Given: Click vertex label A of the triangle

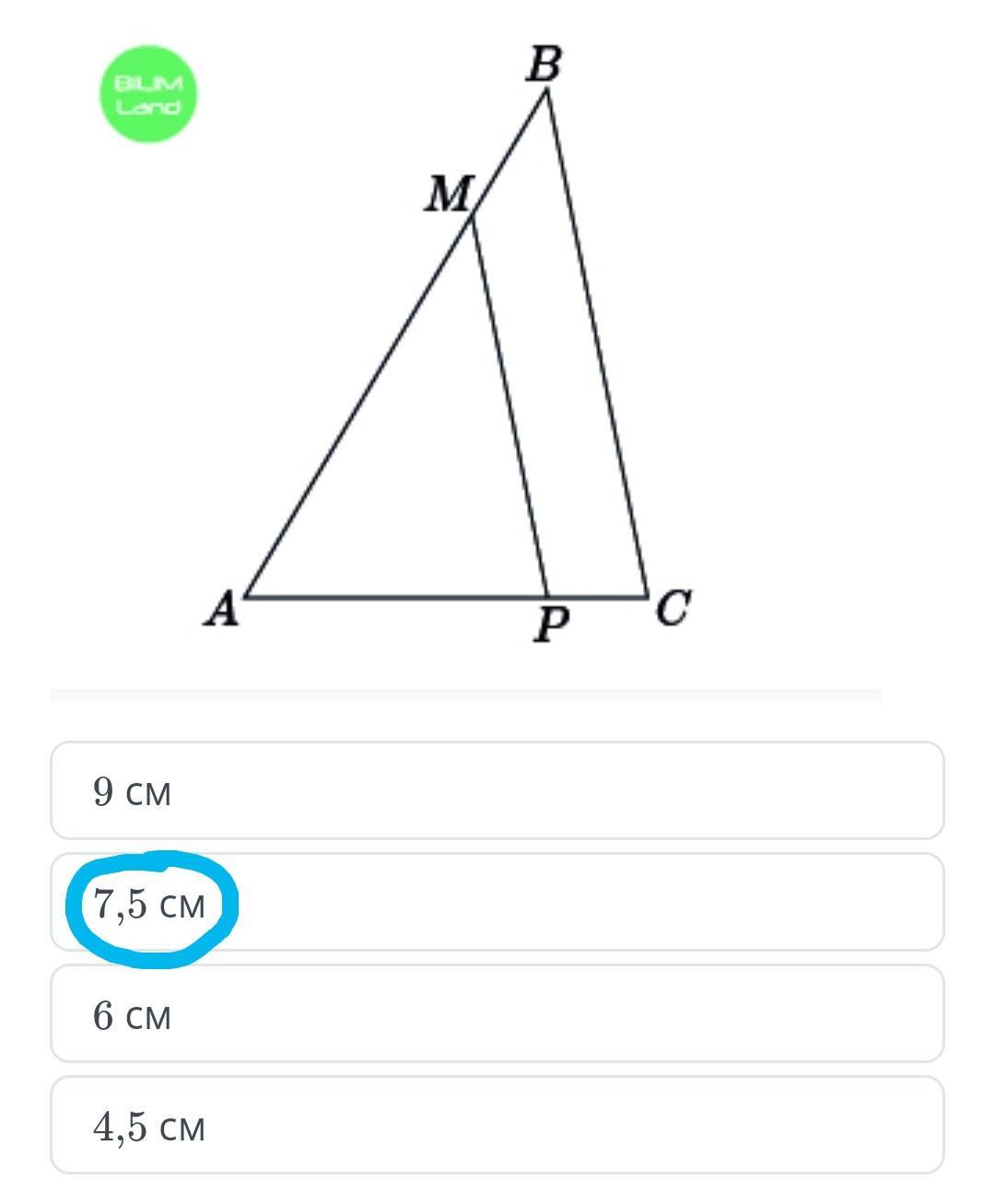Looking at the screenshot, I should pyautogui.click(x=222, y=609).
